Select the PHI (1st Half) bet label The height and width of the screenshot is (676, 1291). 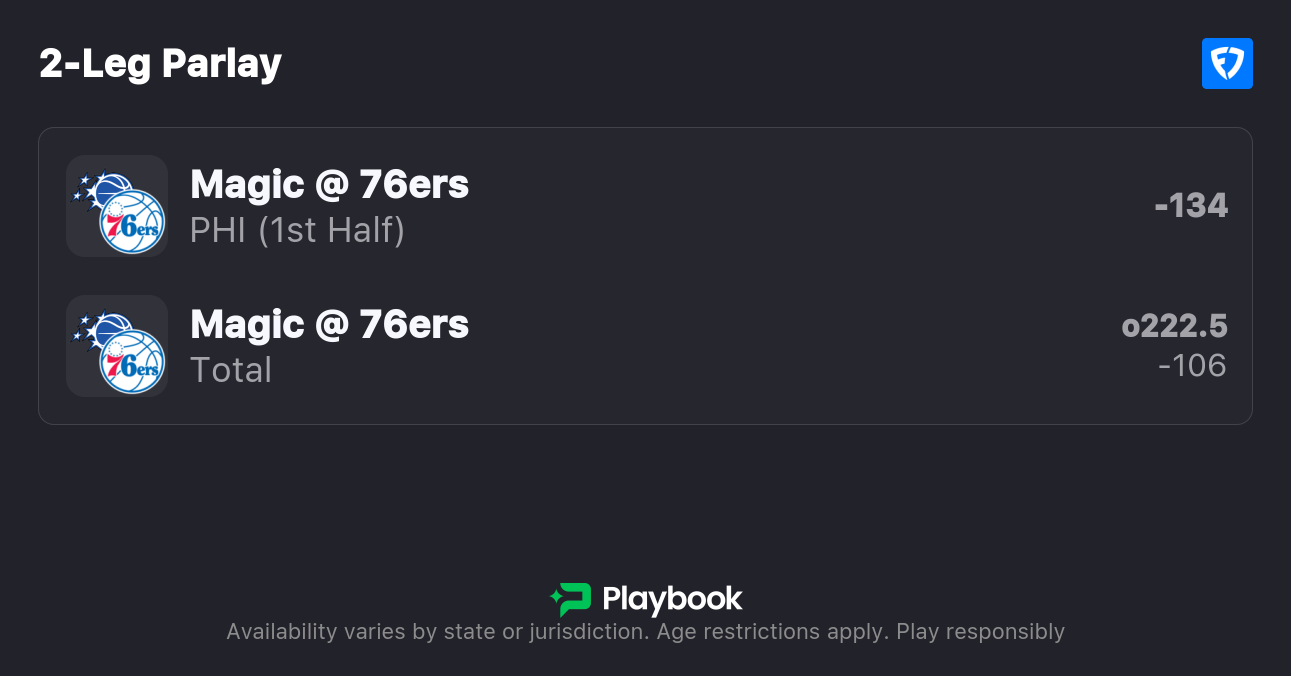pos(297,230)
